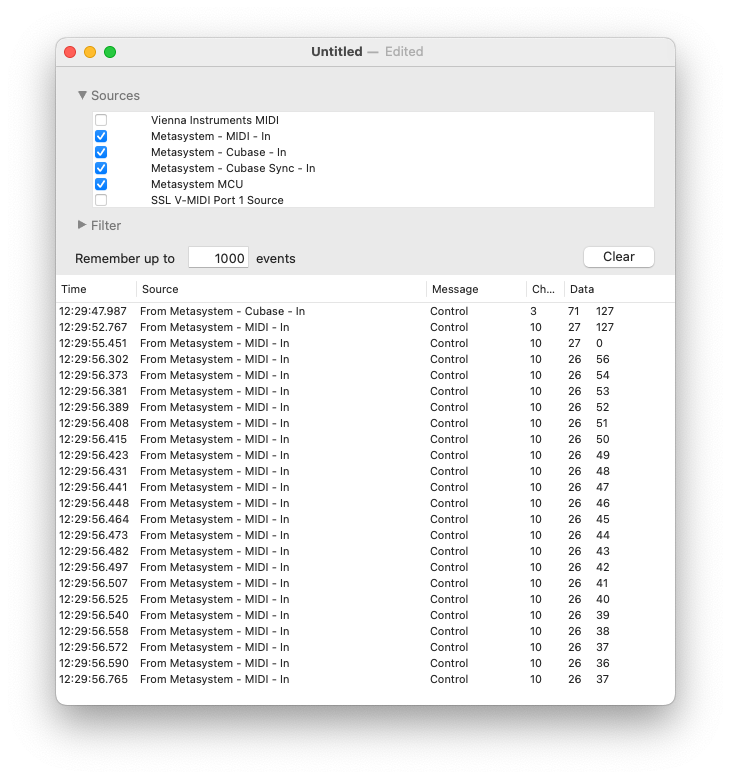Click the Data column header

pyautogui.click(x=619, y=289)
